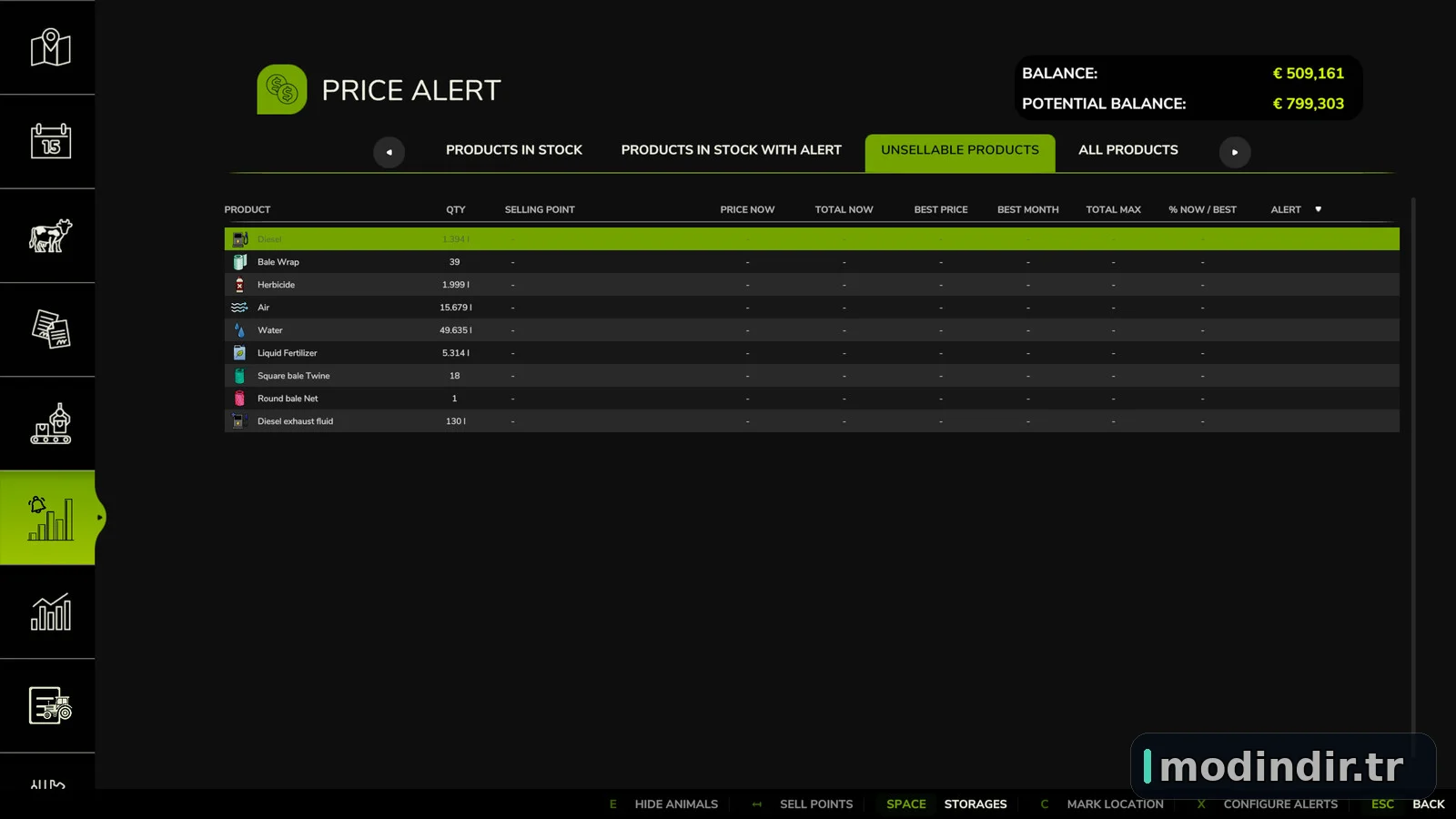This screenshot has height=819, width=1456.
Task: Select the Unsellable Products tab
Action: 960,152
